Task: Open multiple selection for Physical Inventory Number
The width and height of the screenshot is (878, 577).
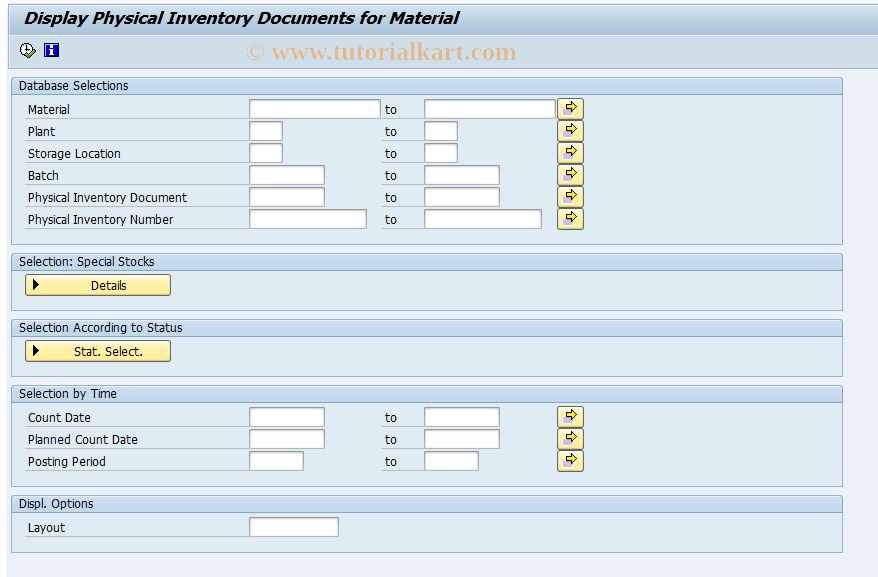Action: tap(570, 218)
